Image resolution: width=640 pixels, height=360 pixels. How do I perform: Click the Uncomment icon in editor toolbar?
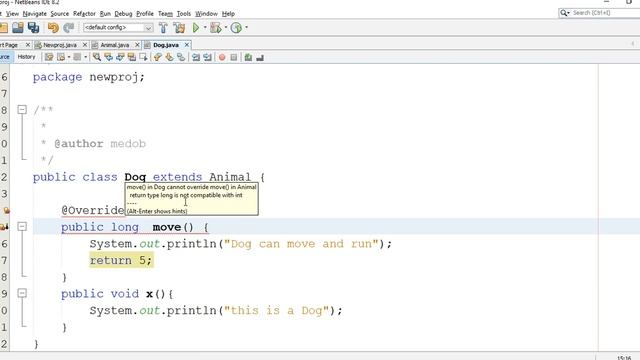pyautogui.click(x=260, y=58)
